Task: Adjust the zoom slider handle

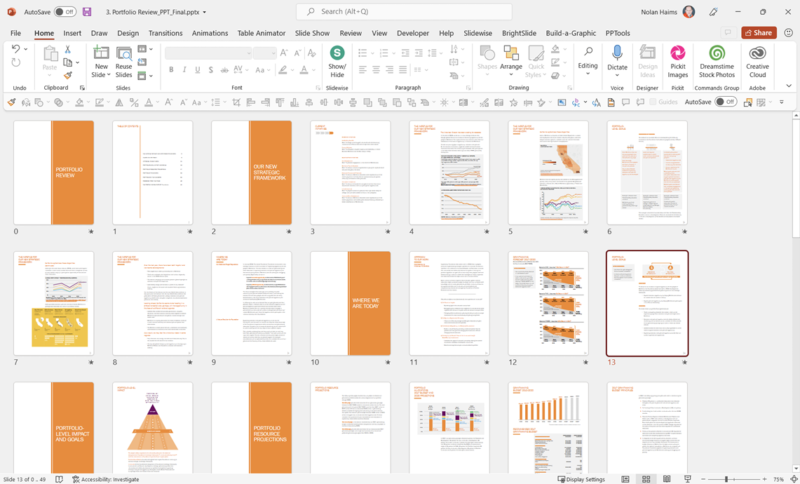Action: (726, 479)
